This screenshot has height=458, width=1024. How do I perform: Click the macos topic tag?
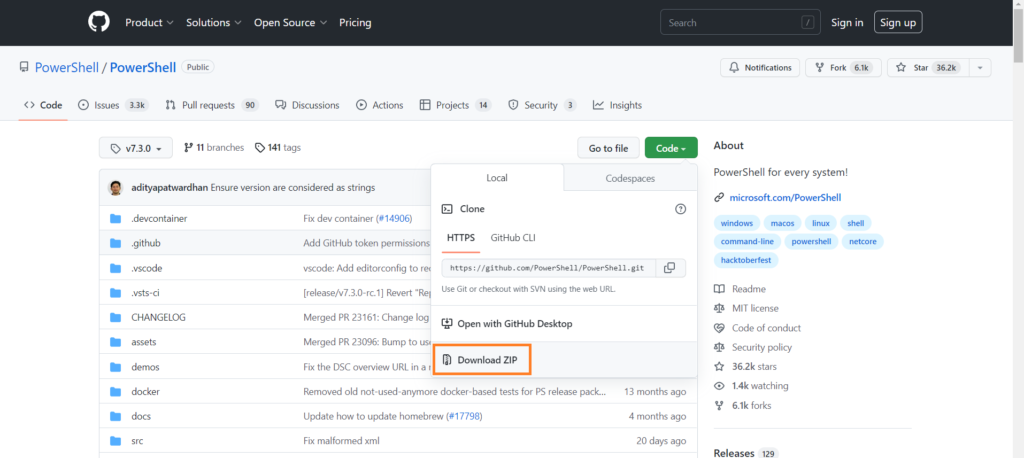pos(782,223)
